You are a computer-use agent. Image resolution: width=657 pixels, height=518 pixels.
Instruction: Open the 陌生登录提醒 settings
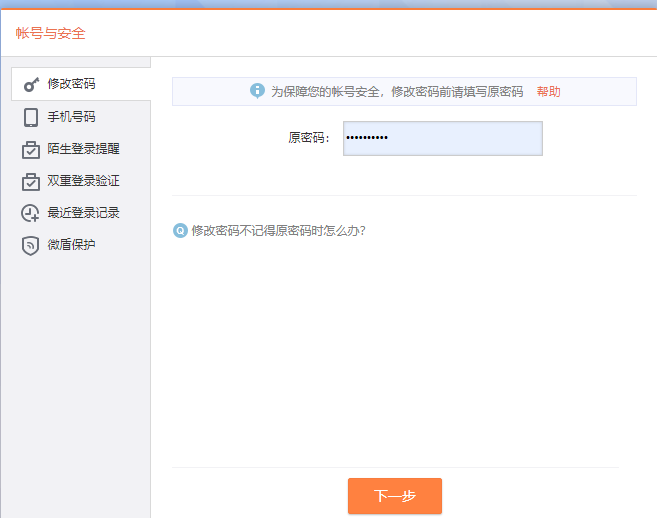pos(81,149)
